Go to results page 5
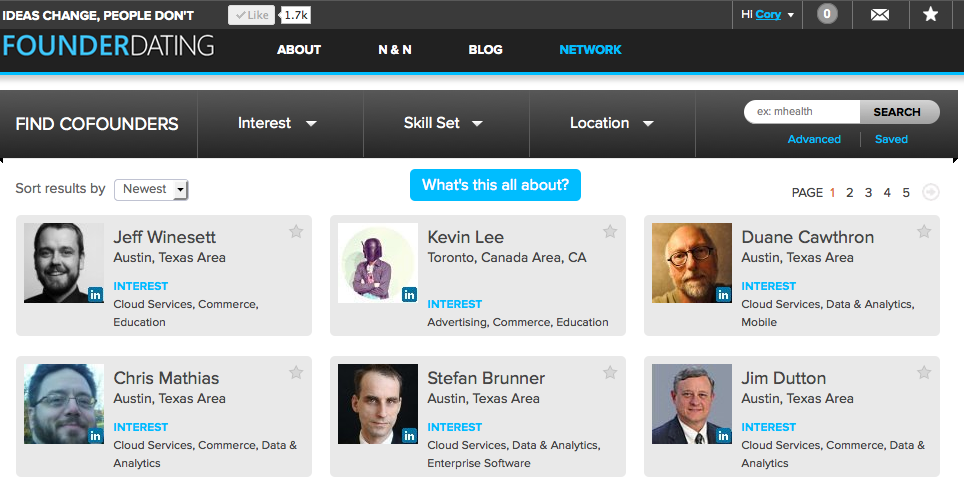 pyautogui.click(x=906, y=193)
